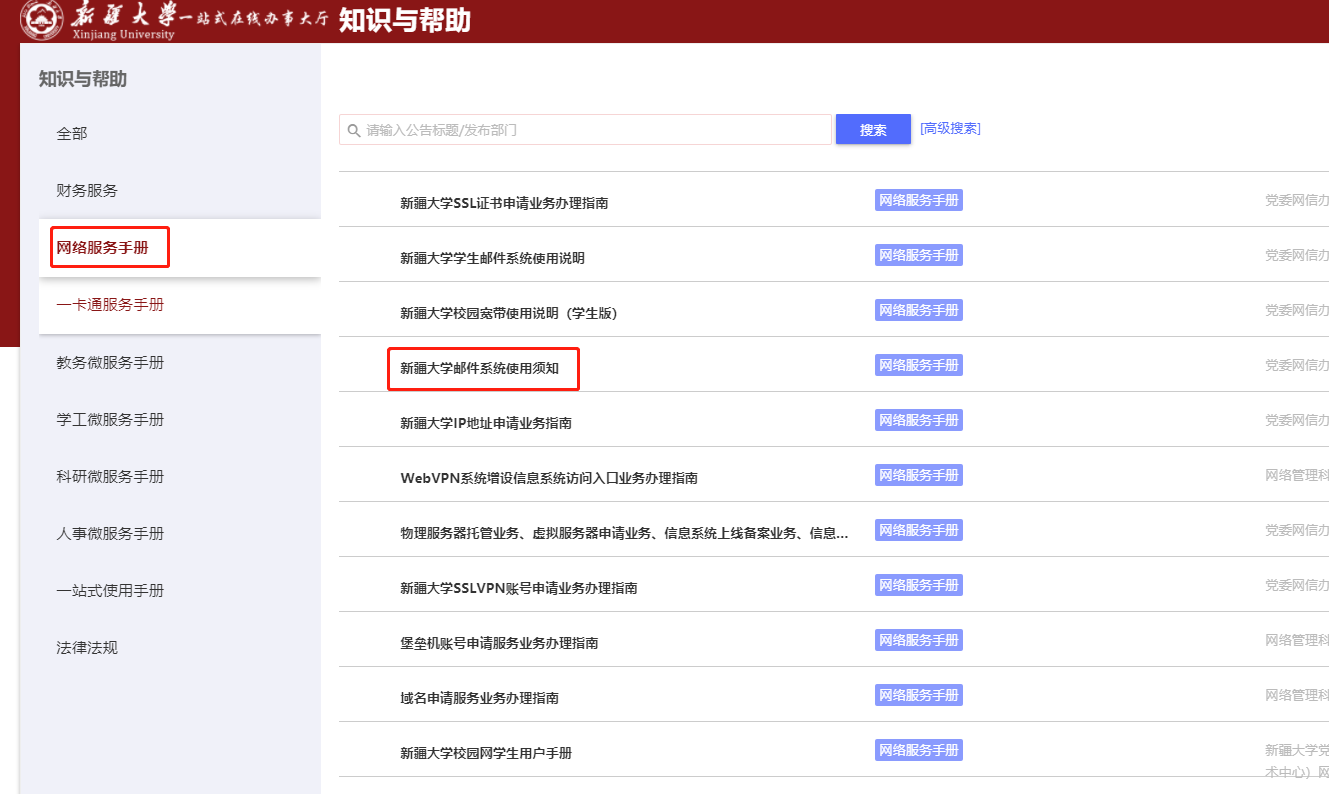Image resolution: width=1329 pixels, height=794 pixels.
Task: Click 网络服务手册 tag in 邮件系统使用须知 row
Action: click(x=919, y=365)
